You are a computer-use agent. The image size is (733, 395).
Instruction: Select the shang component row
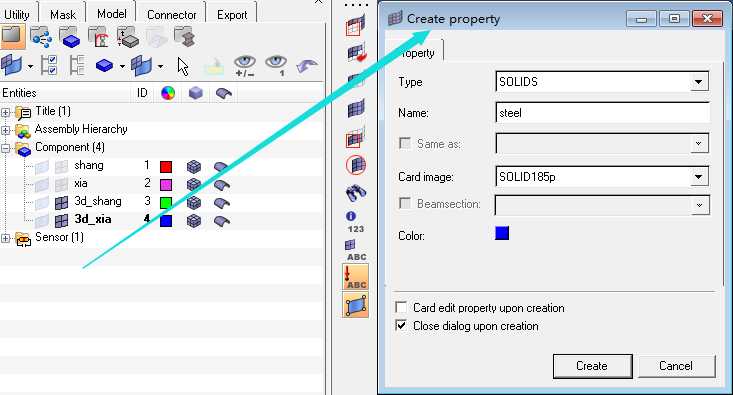[89, 165]
